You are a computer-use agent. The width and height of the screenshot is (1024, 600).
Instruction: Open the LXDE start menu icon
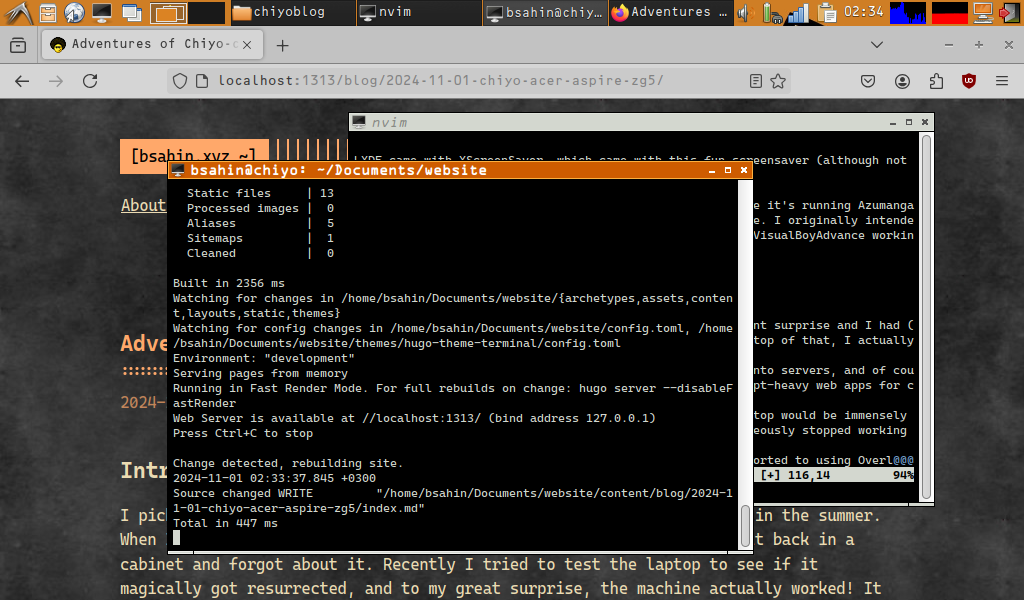pos(18,12)
